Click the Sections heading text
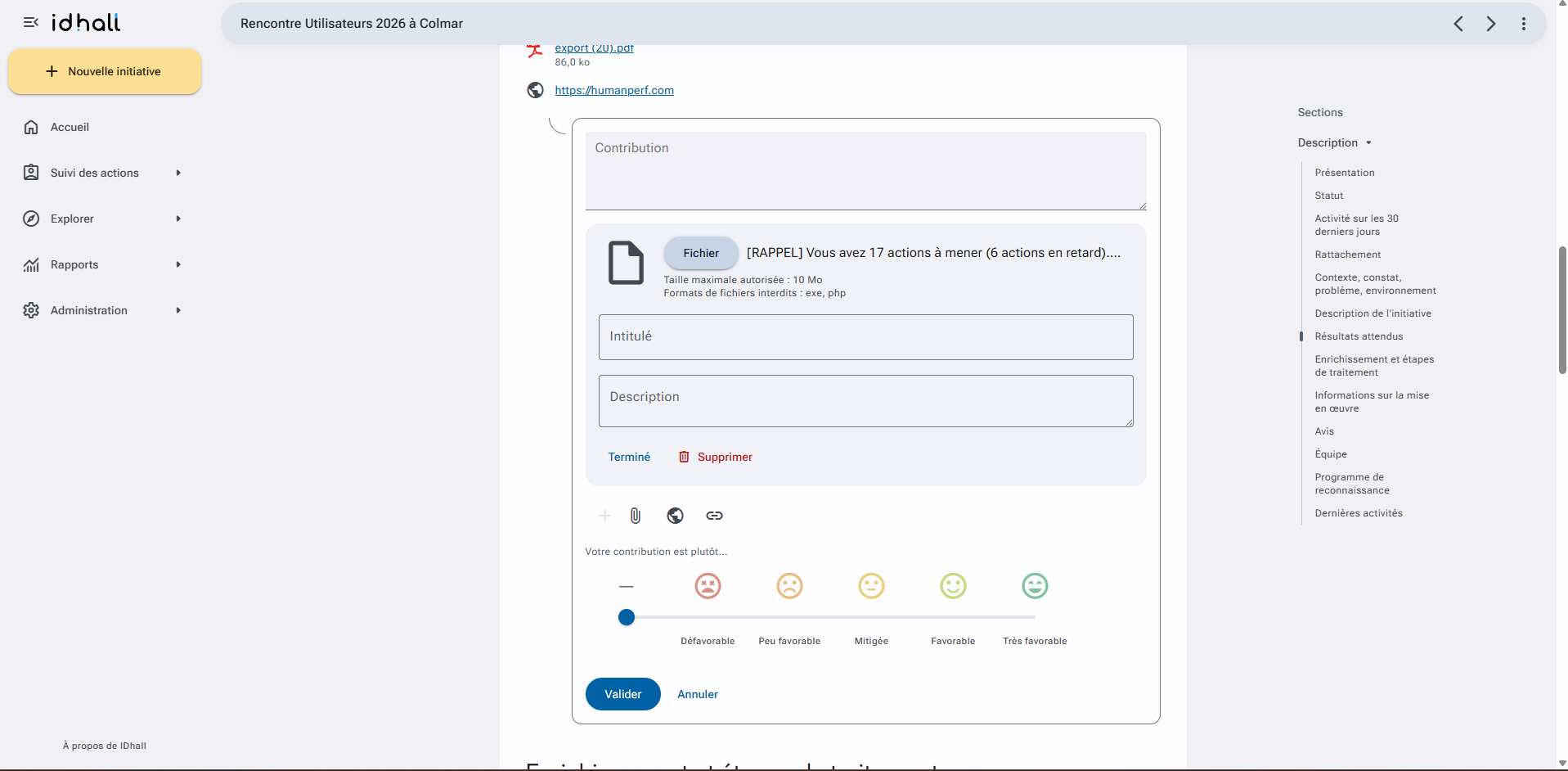Image resolution: width=1568 pixels, height=771 pixels. click(x=1320, y=112)
